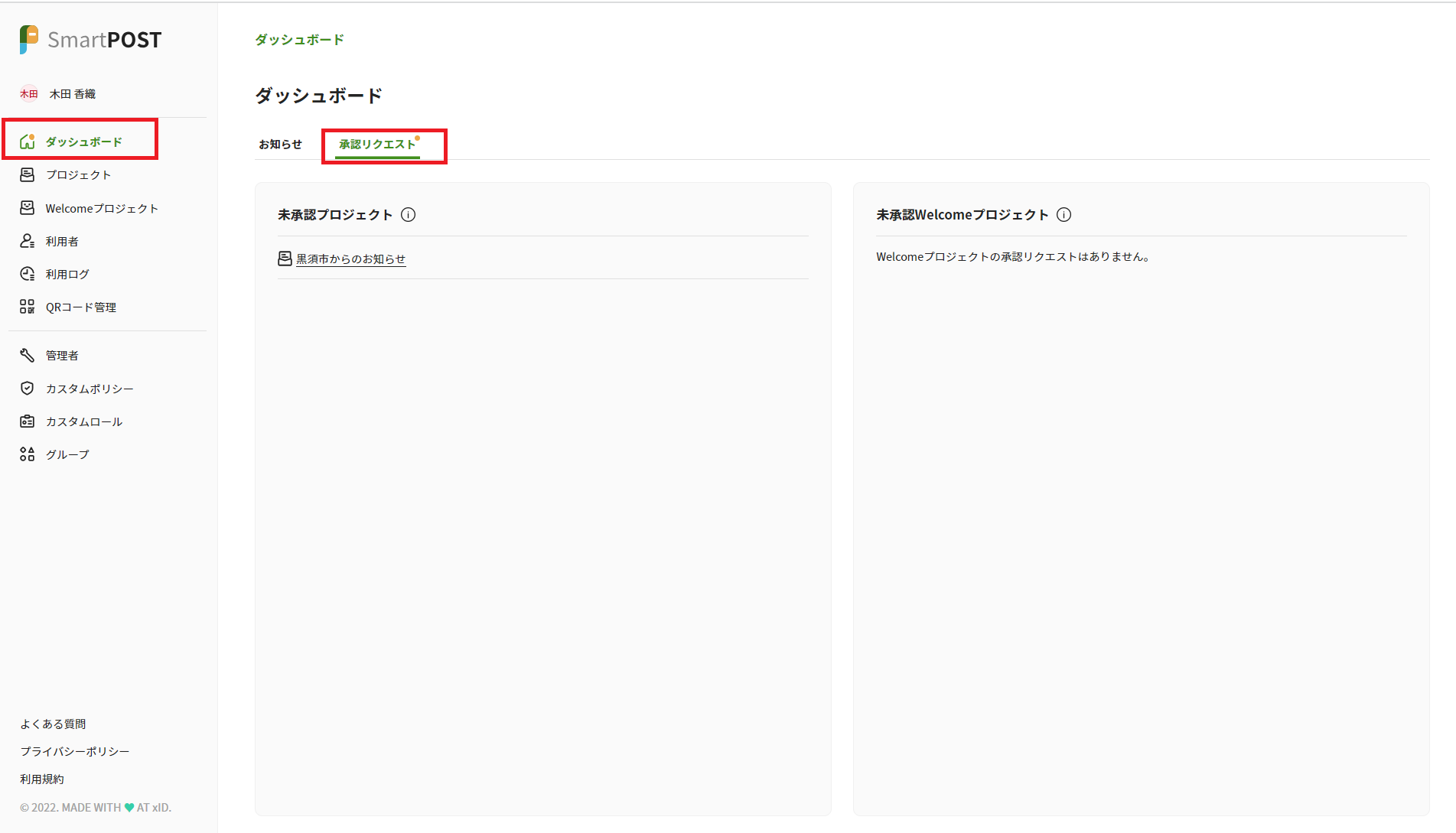Click the プロジェクト sidebar icon
The image size is (1456, 833).
(28, 175)
